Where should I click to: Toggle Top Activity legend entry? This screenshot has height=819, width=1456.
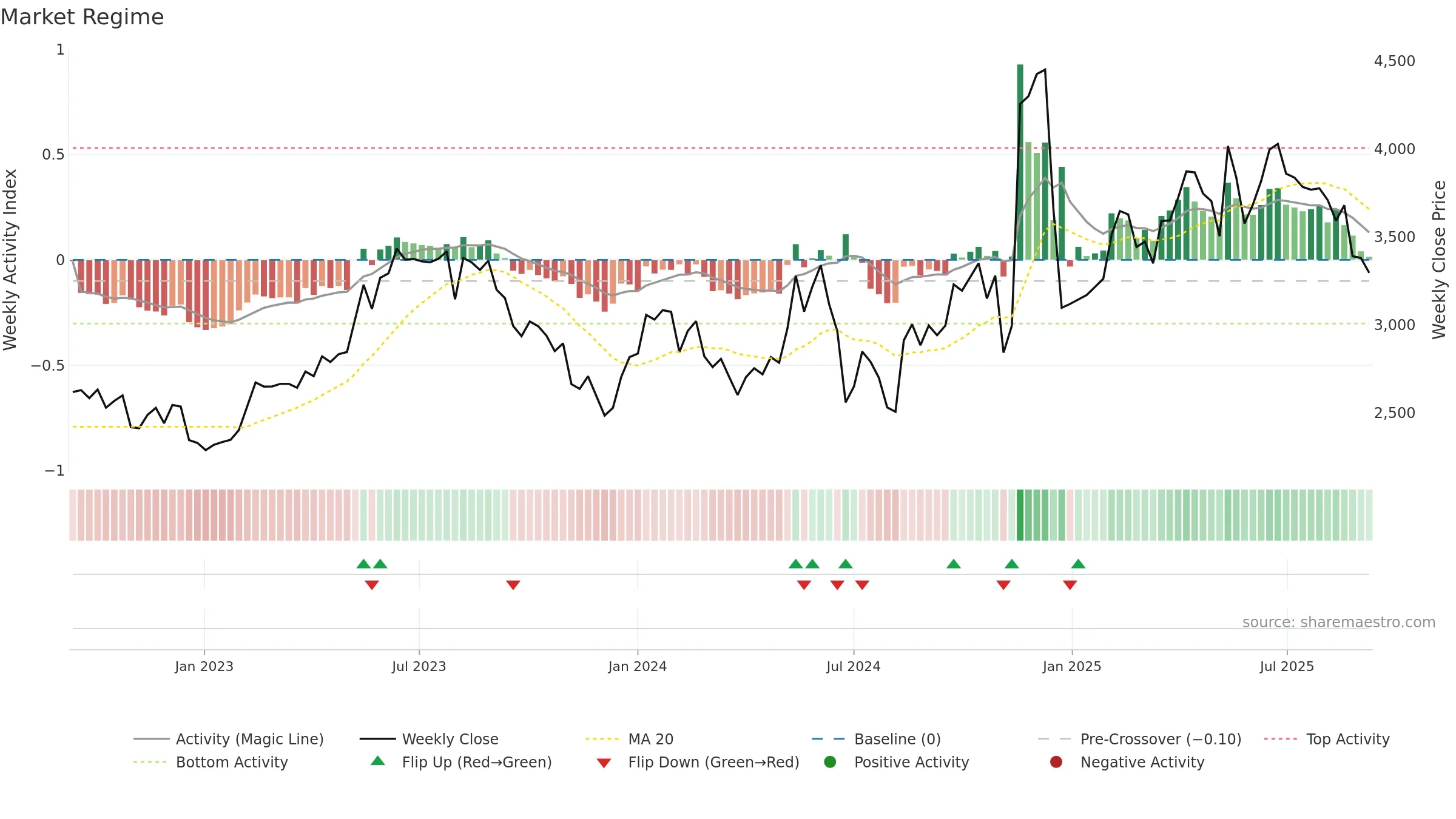1327,739
